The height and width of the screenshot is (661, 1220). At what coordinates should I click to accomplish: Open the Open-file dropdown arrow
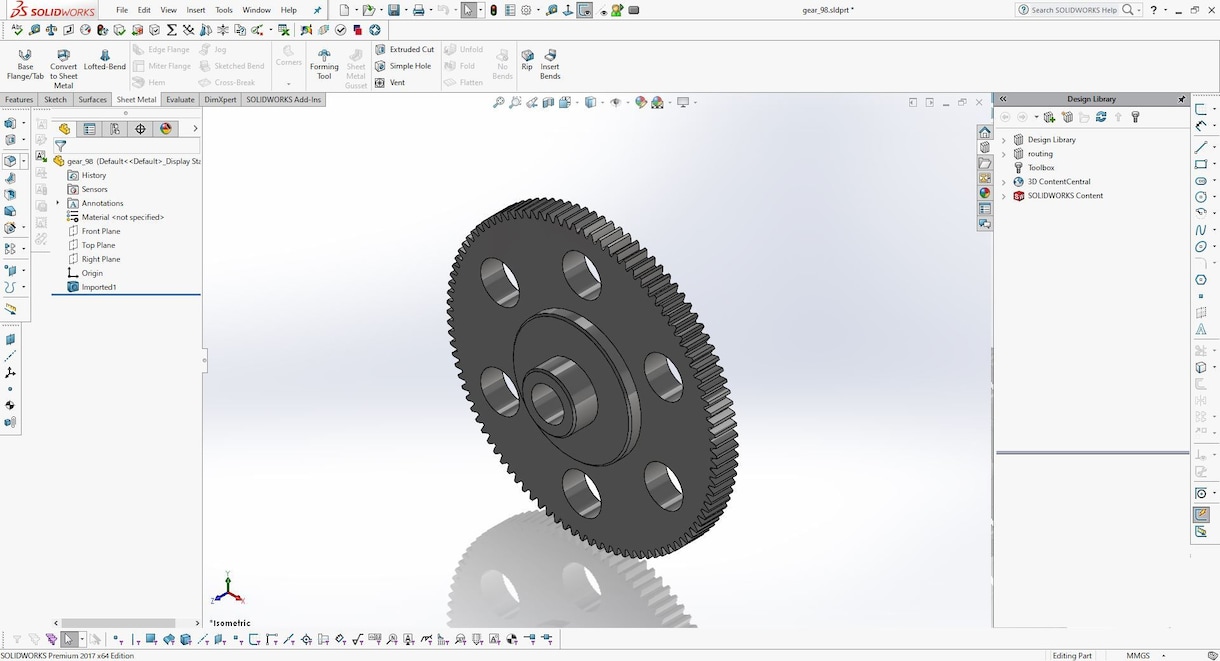click(x=380, y=10)
